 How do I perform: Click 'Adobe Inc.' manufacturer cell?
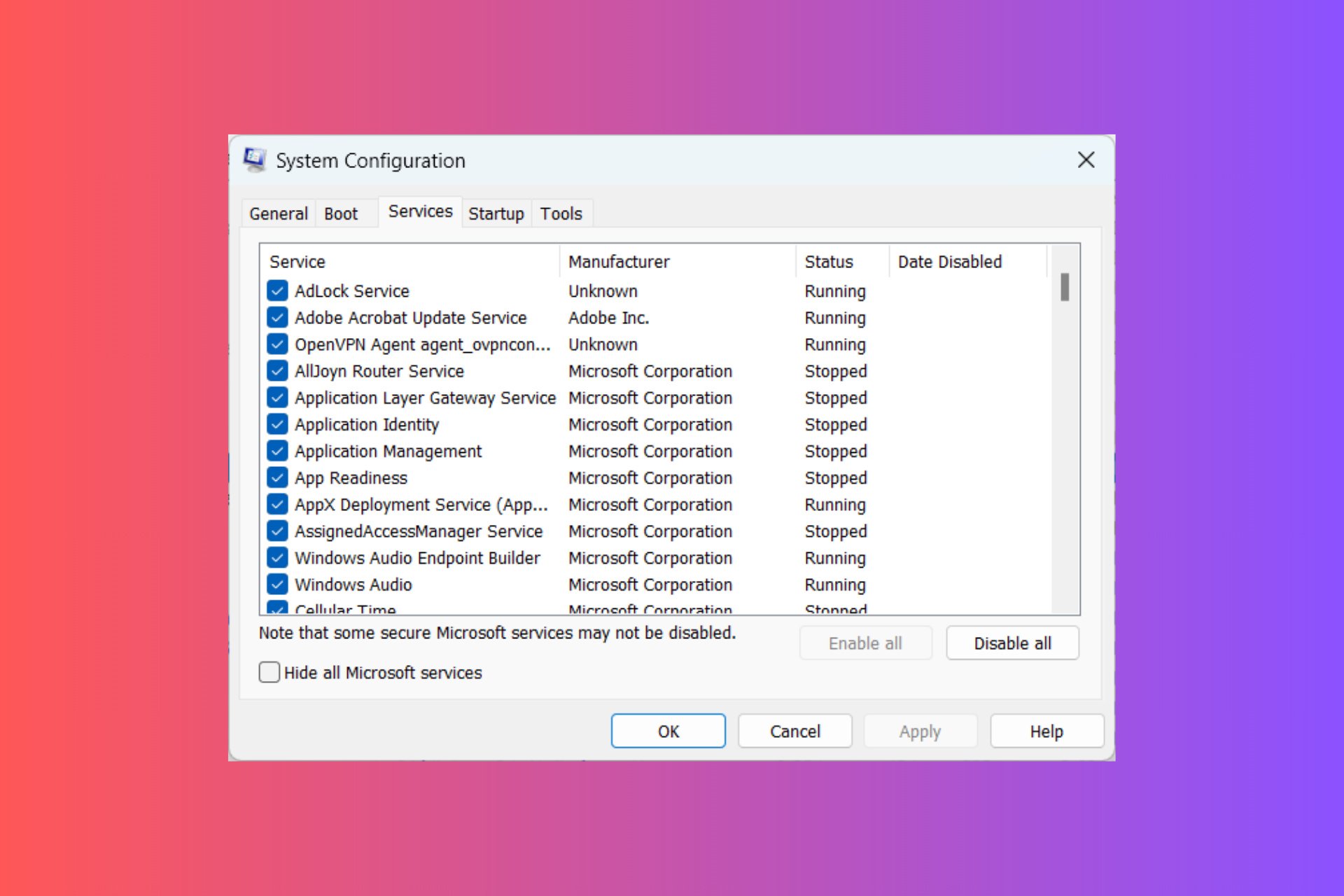[608, 317]
